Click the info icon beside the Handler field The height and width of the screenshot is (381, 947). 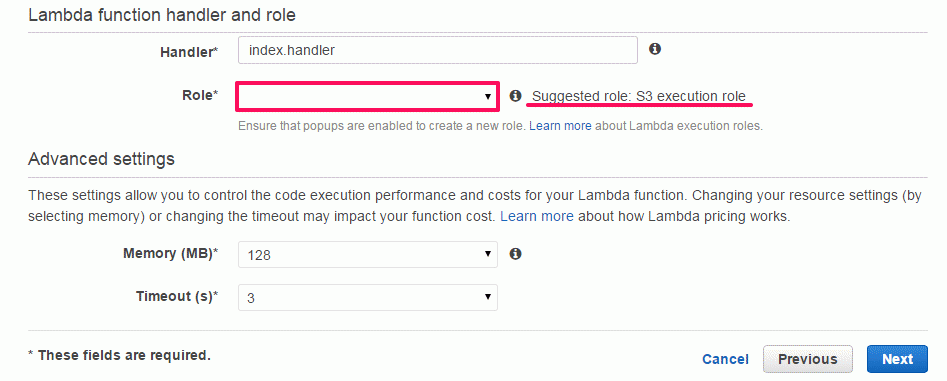(655, 49)
